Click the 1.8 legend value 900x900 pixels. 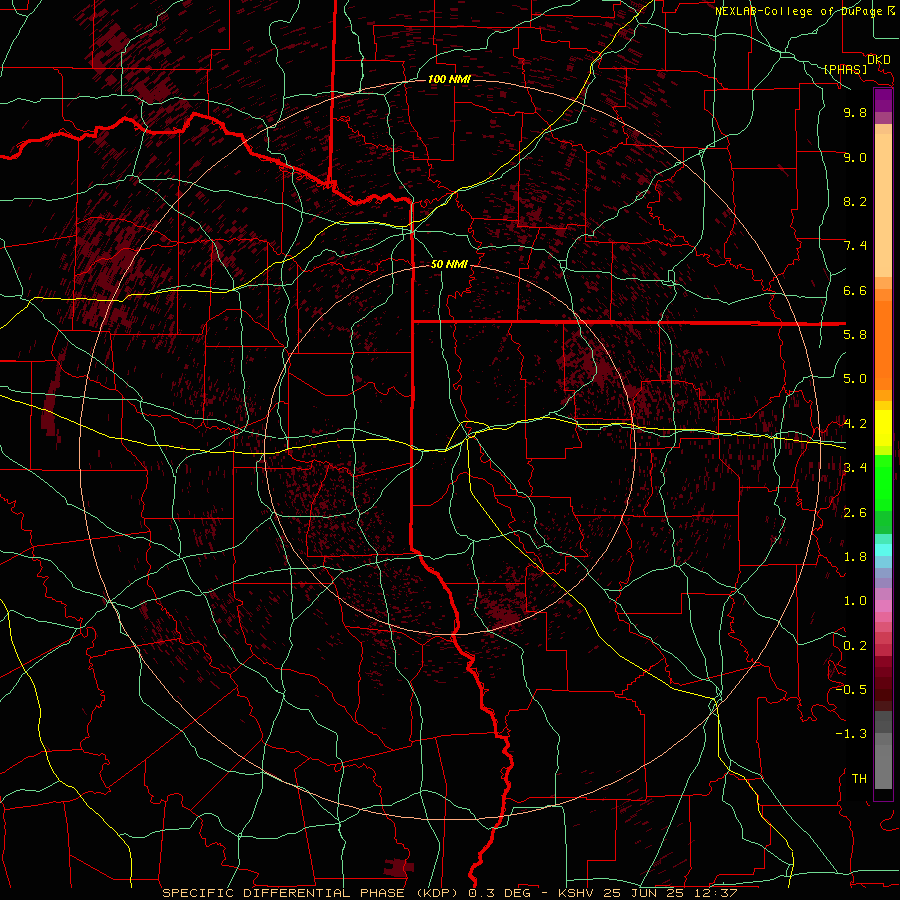(x=855, y=557)
